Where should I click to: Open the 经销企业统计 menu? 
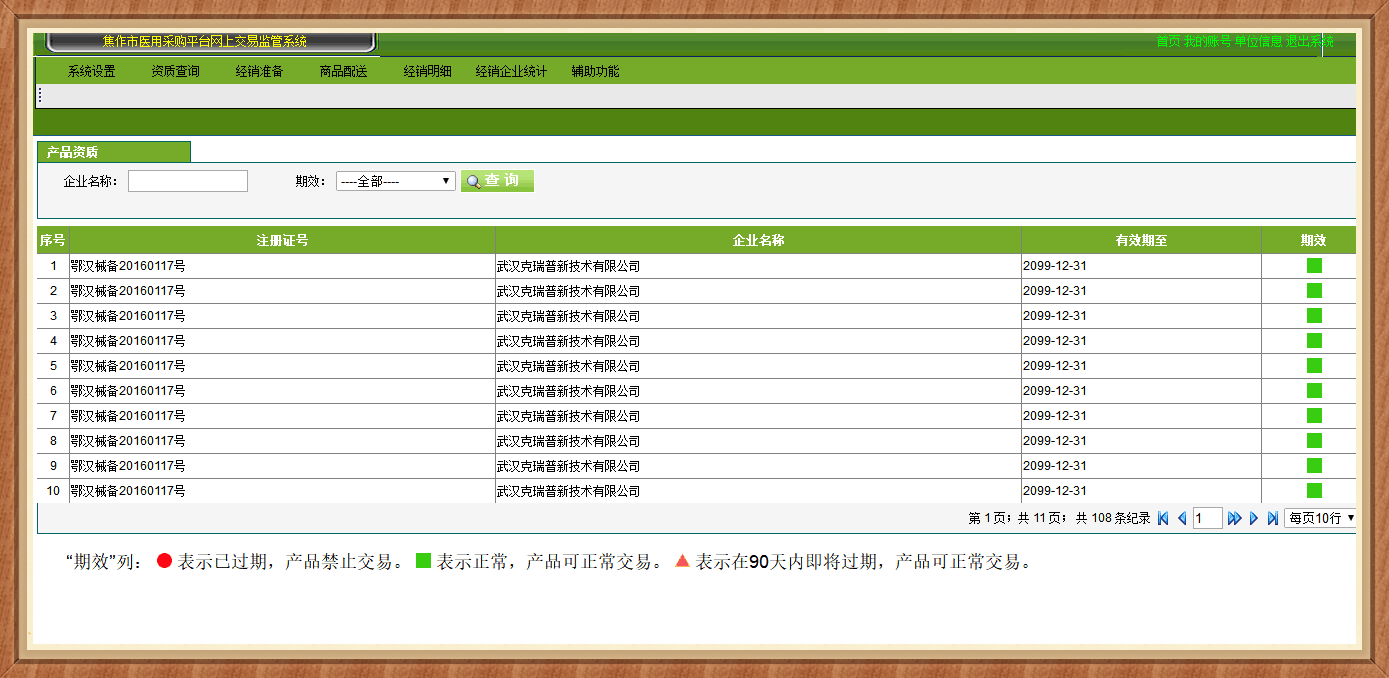coord(511,71)
